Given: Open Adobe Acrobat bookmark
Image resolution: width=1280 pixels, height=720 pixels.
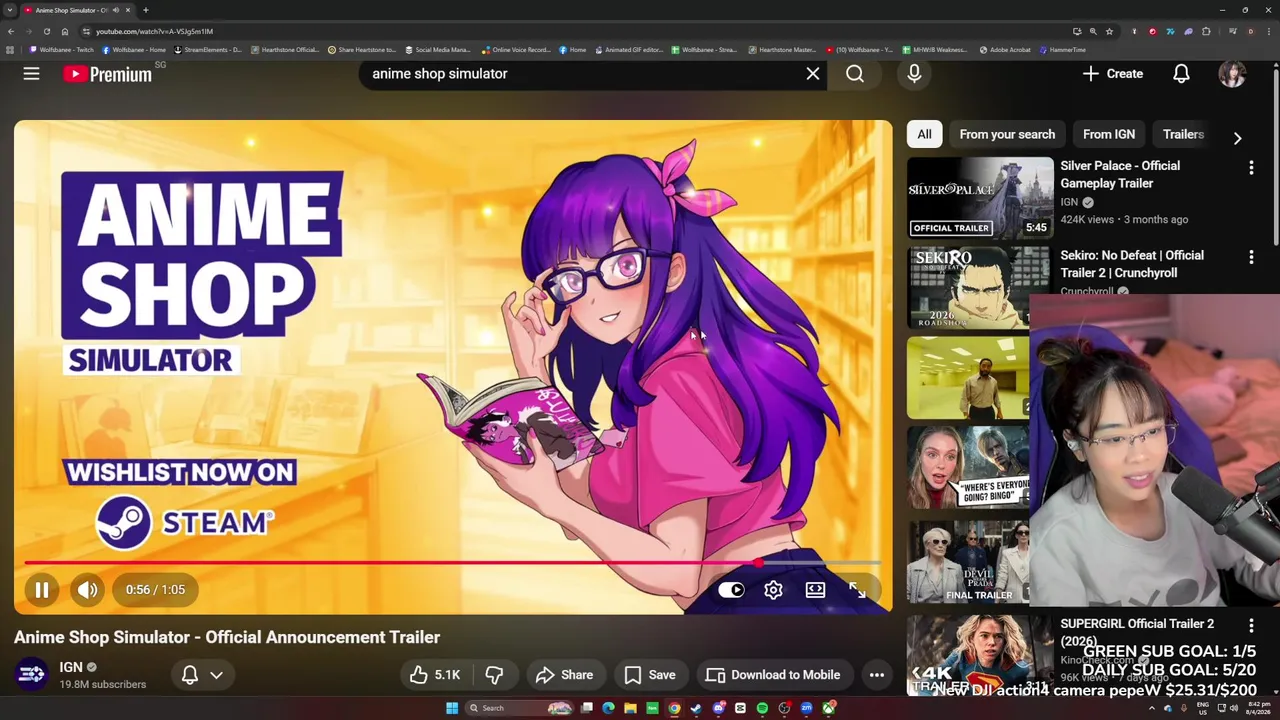Looking at the screenshot, I should tap(1005, 50).
